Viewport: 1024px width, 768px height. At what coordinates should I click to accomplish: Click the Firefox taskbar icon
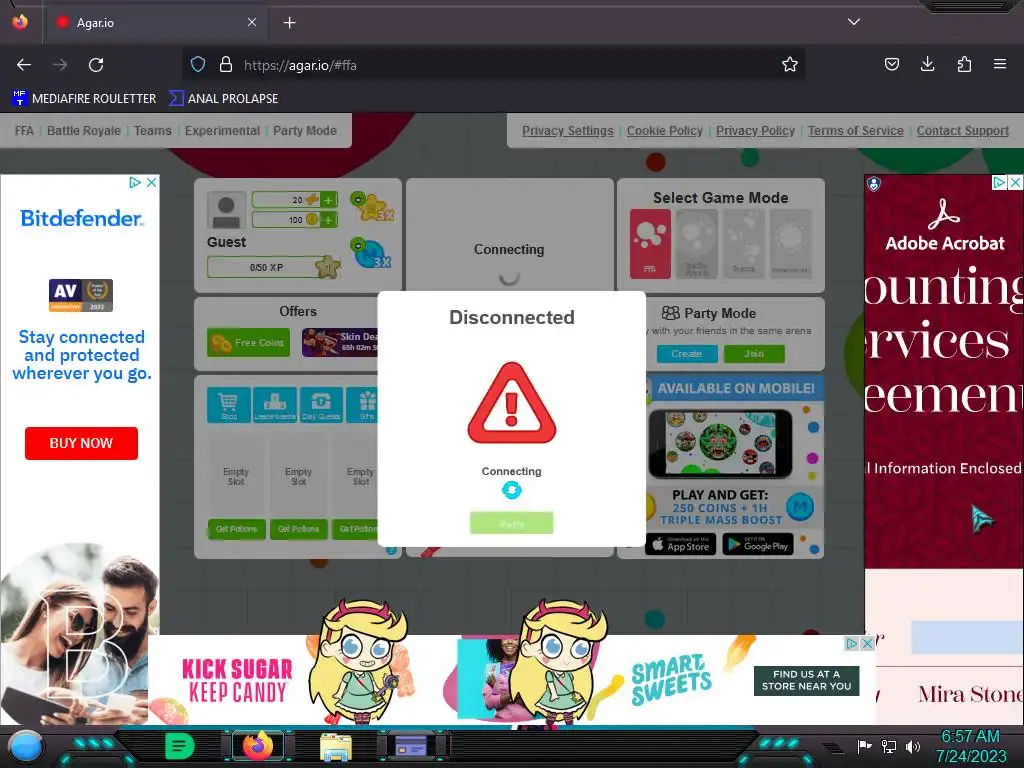258,746
